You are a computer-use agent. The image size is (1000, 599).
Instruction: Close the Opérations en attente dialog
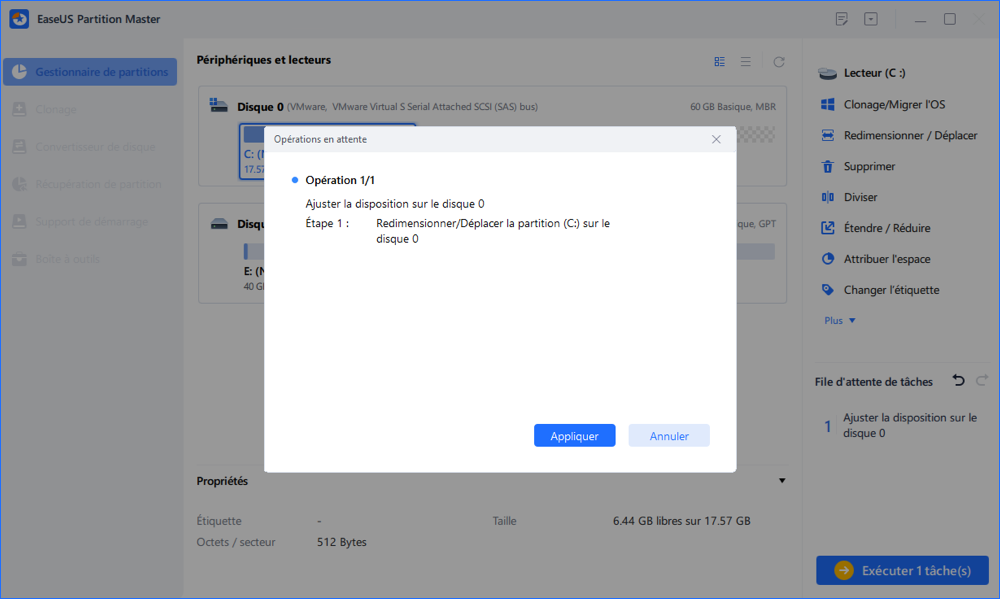coord(716,139)
